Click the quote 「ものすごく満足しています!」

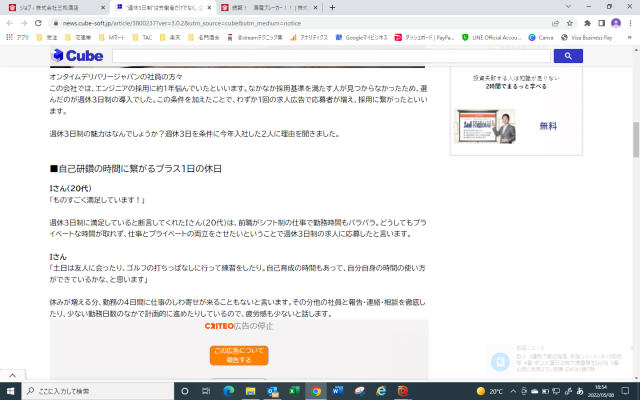(97, 200)
